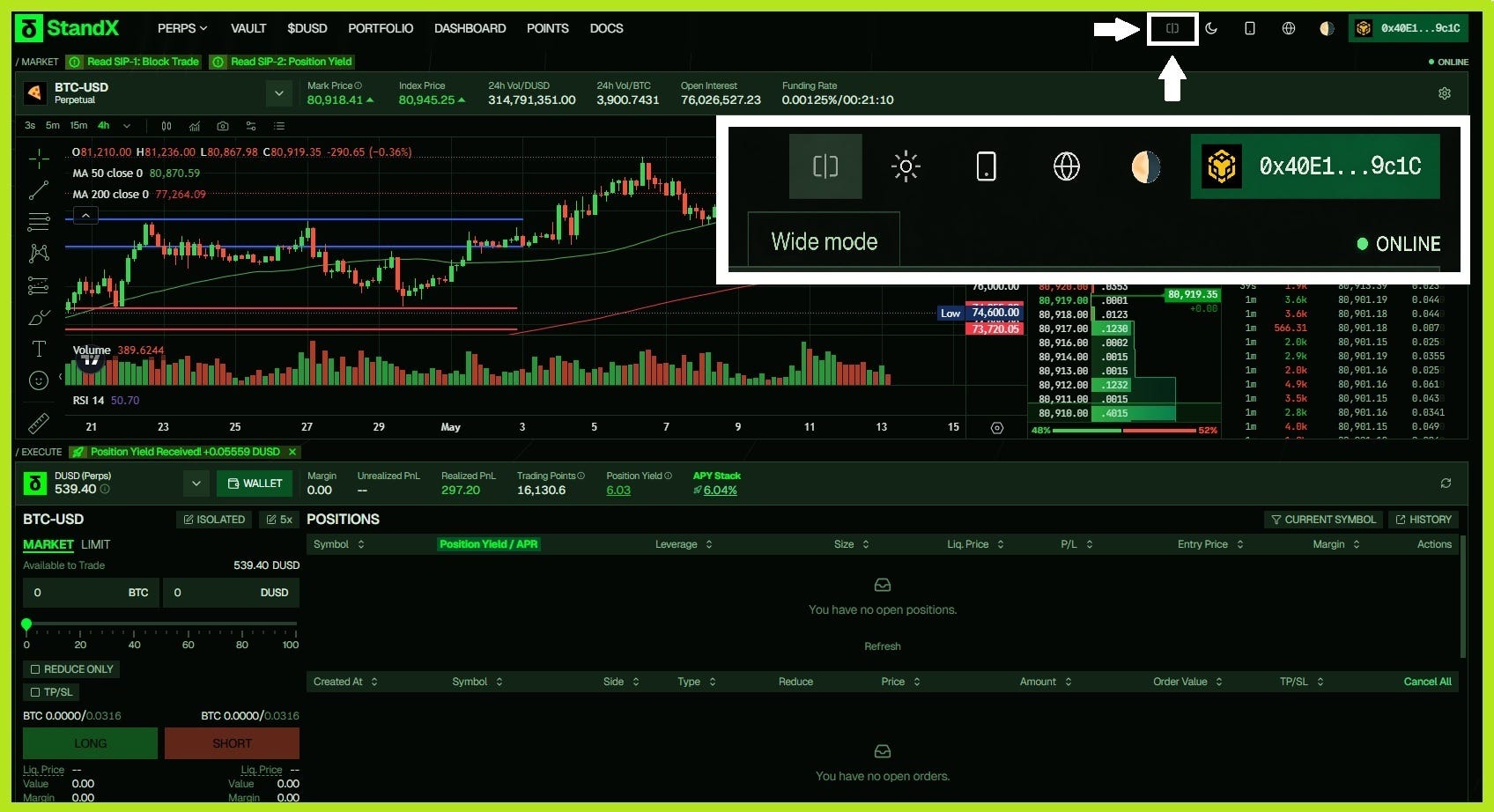Click the SHORT order button
Image resolution: width=1494 pixels, height=812 pixels.
pyautogui.click(x=232, y=743)
